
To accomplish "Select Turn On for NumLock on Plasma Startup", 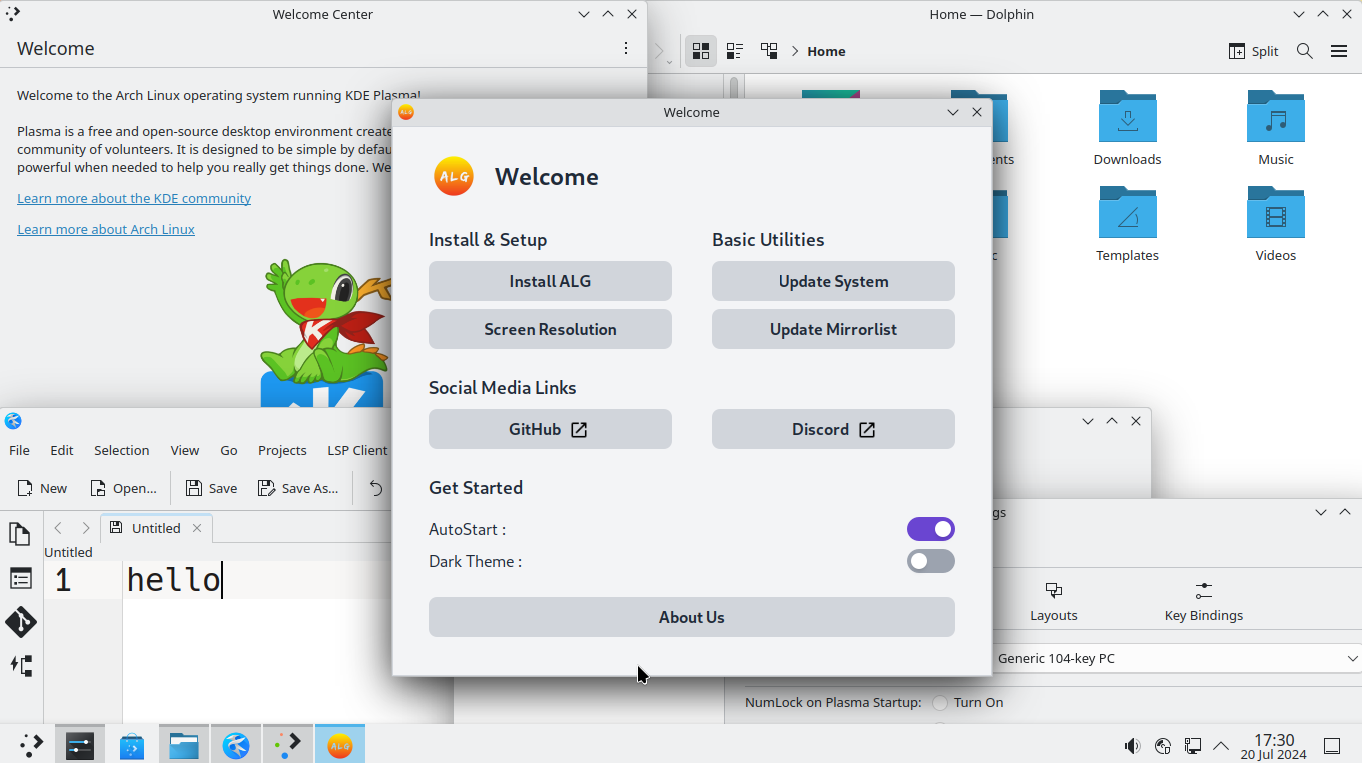I will [939, 702].
